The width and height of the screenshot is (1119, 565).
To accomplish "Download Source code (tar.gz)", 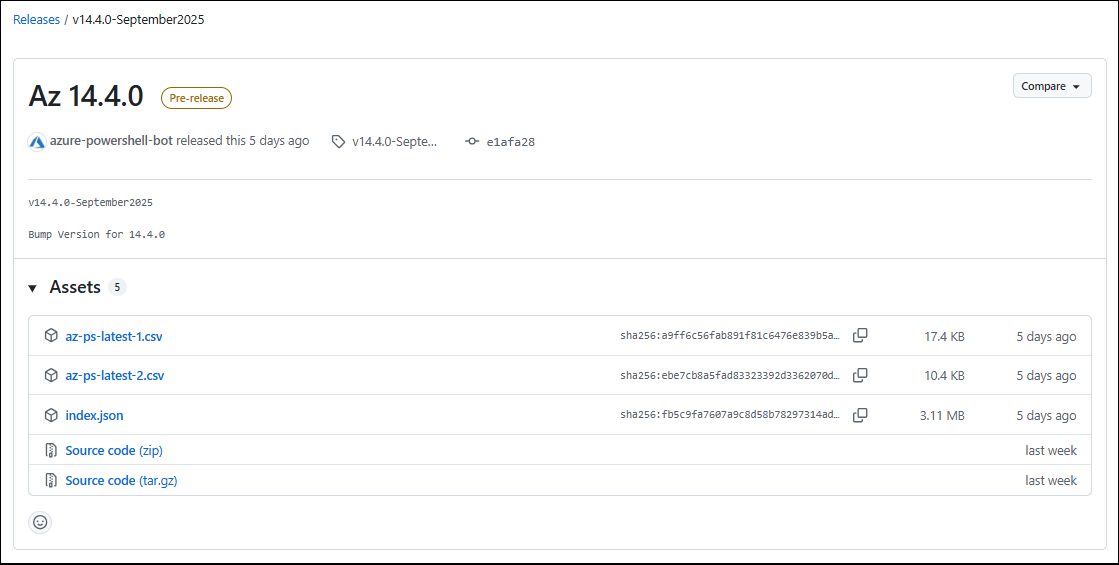I will pos(121,480).
